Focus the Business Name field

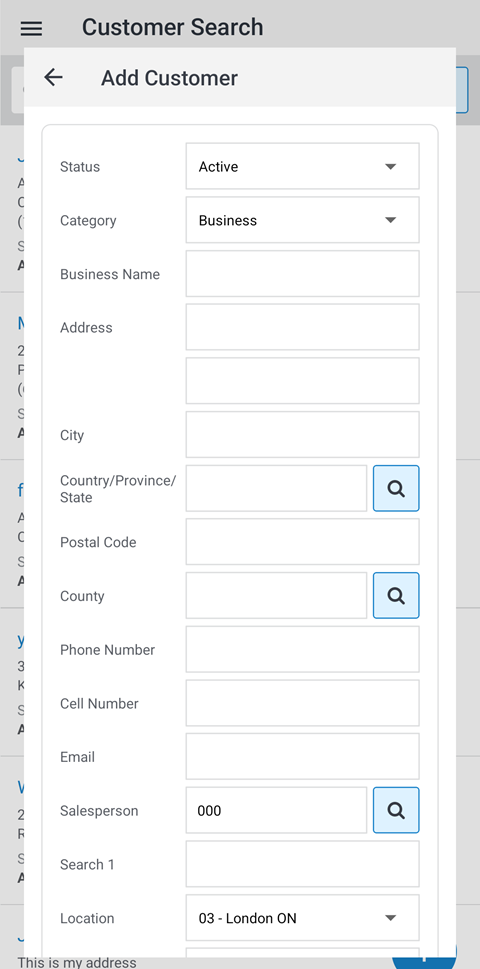point(303,274)
